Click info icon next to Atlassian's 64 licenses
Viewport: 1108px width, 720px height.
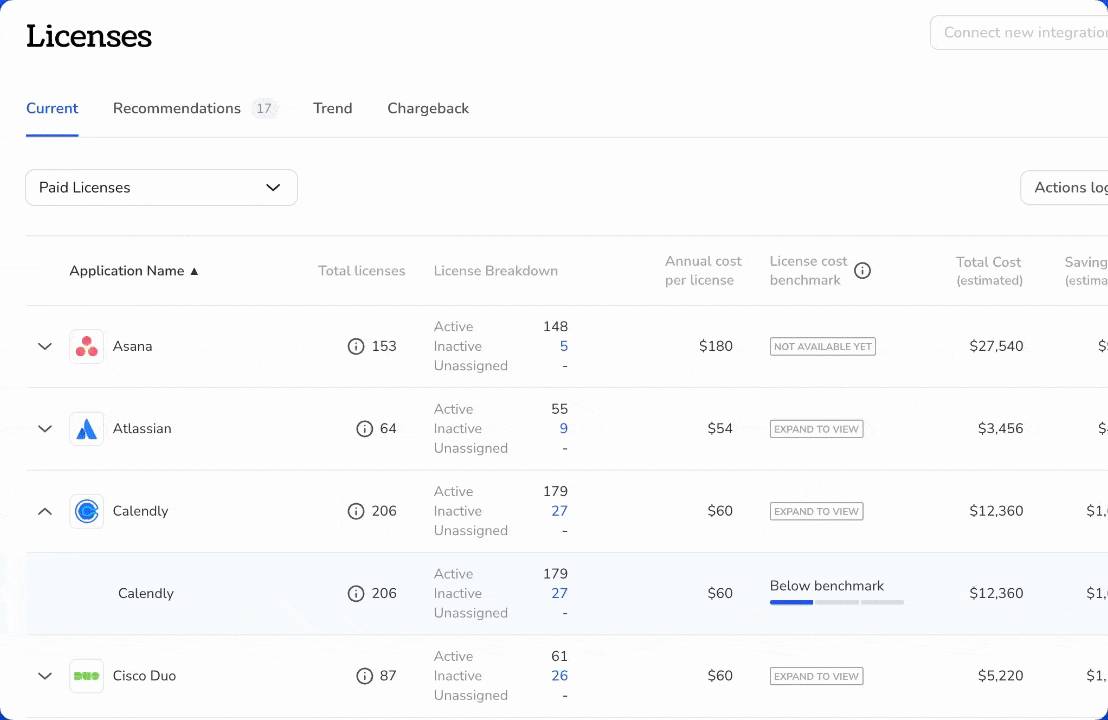pyautogui.click(x=365, y=429)
